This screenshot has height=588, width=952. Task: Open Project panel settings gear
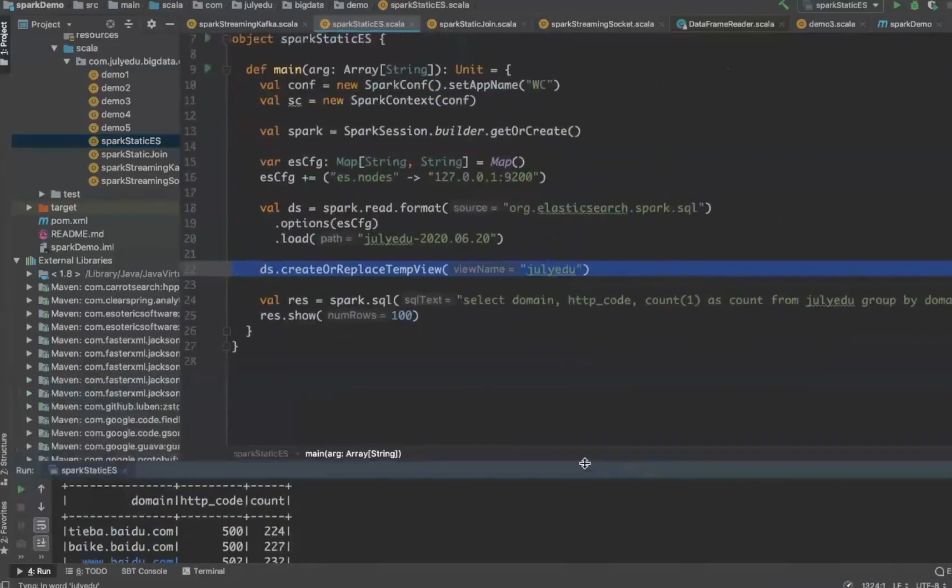coord(152,24)
